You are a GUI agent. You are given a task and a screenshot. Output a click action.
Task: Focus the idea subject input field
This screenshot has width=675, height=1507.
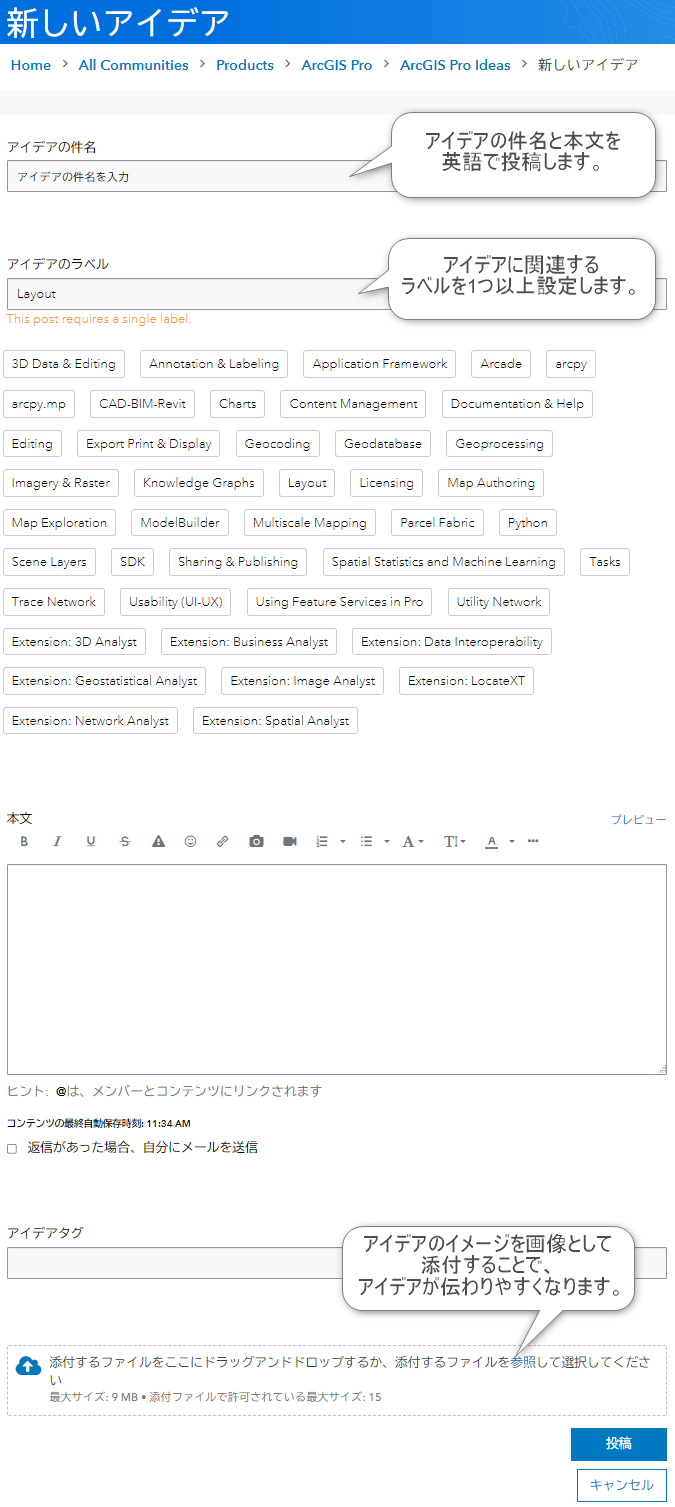[x=336, y=177]
